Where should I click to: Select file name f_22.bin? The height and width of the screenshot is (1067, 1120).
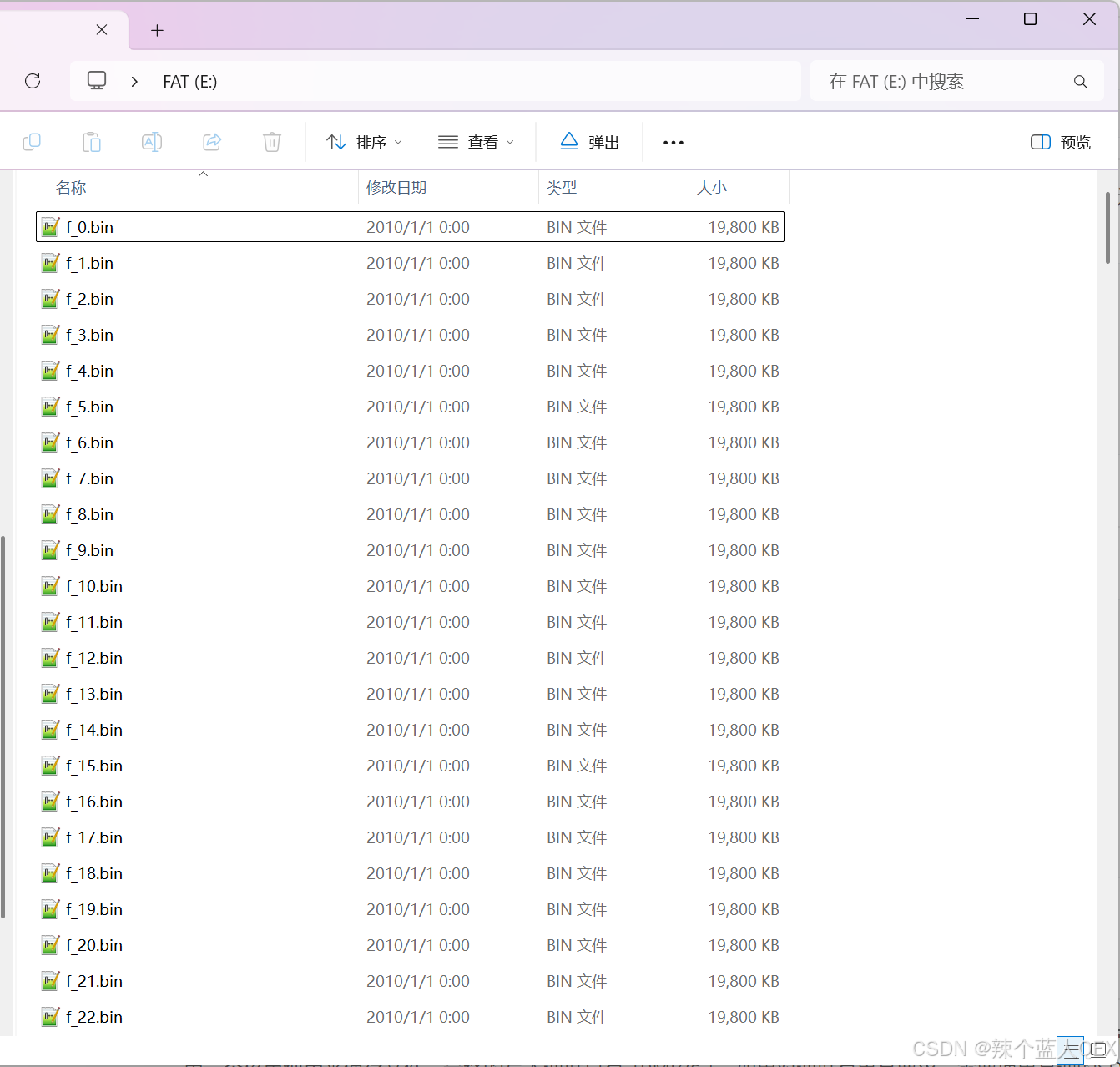click(x=94, y=1017)
